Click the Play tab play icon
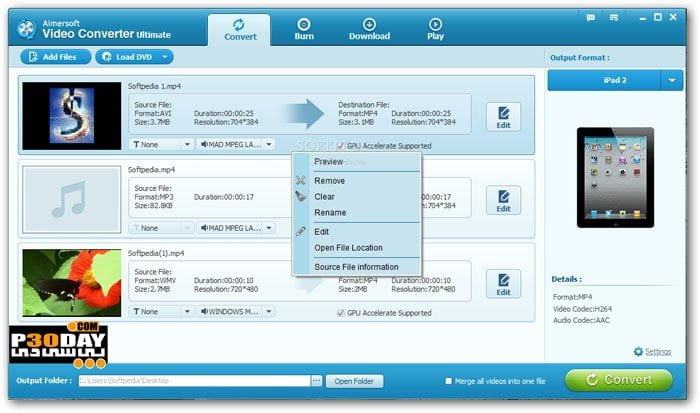This screenshot has width=700, height=413. tap(435, 24)
